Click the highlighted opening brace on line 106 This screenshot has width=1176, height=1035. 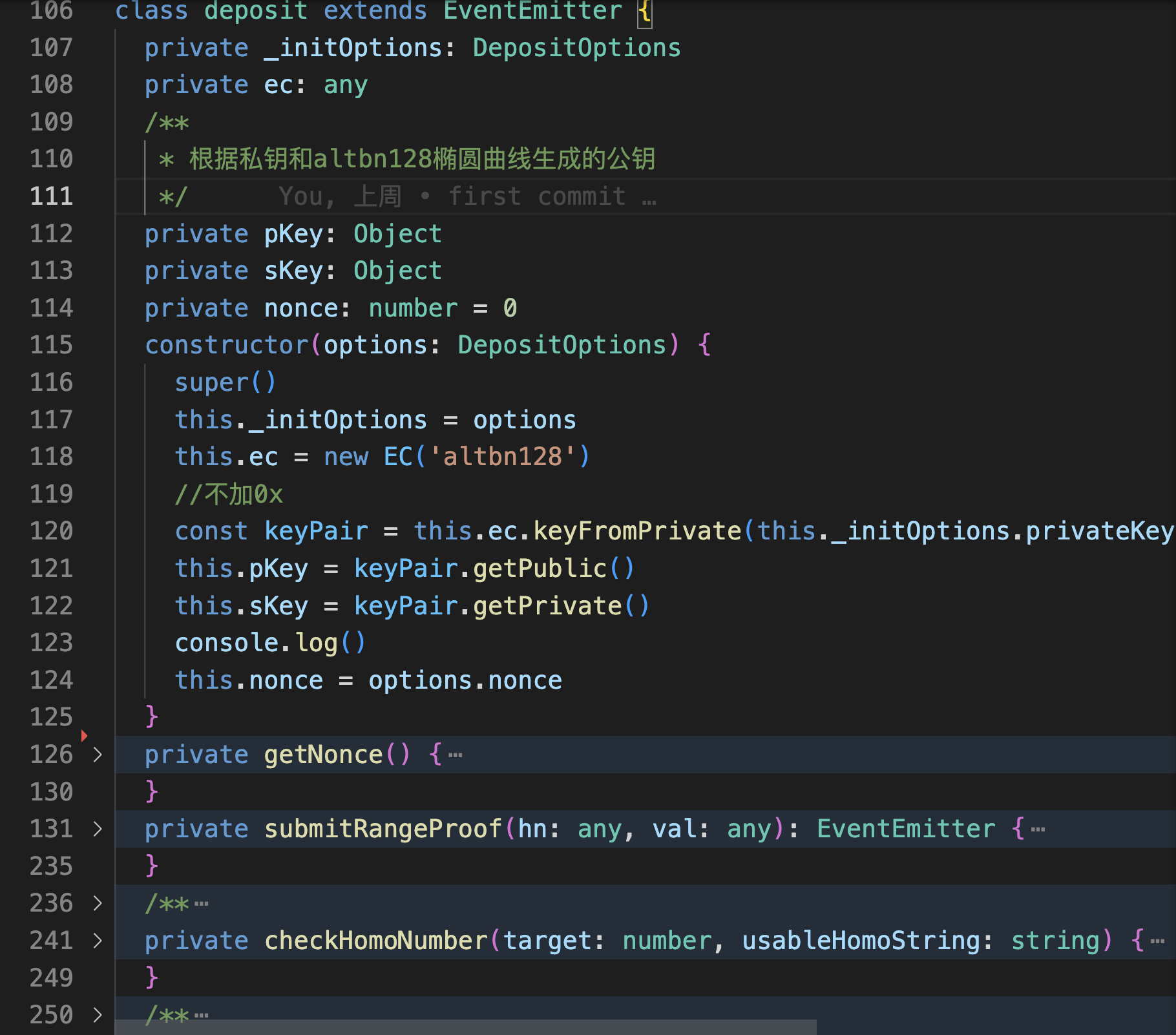[x=644, y=12]
